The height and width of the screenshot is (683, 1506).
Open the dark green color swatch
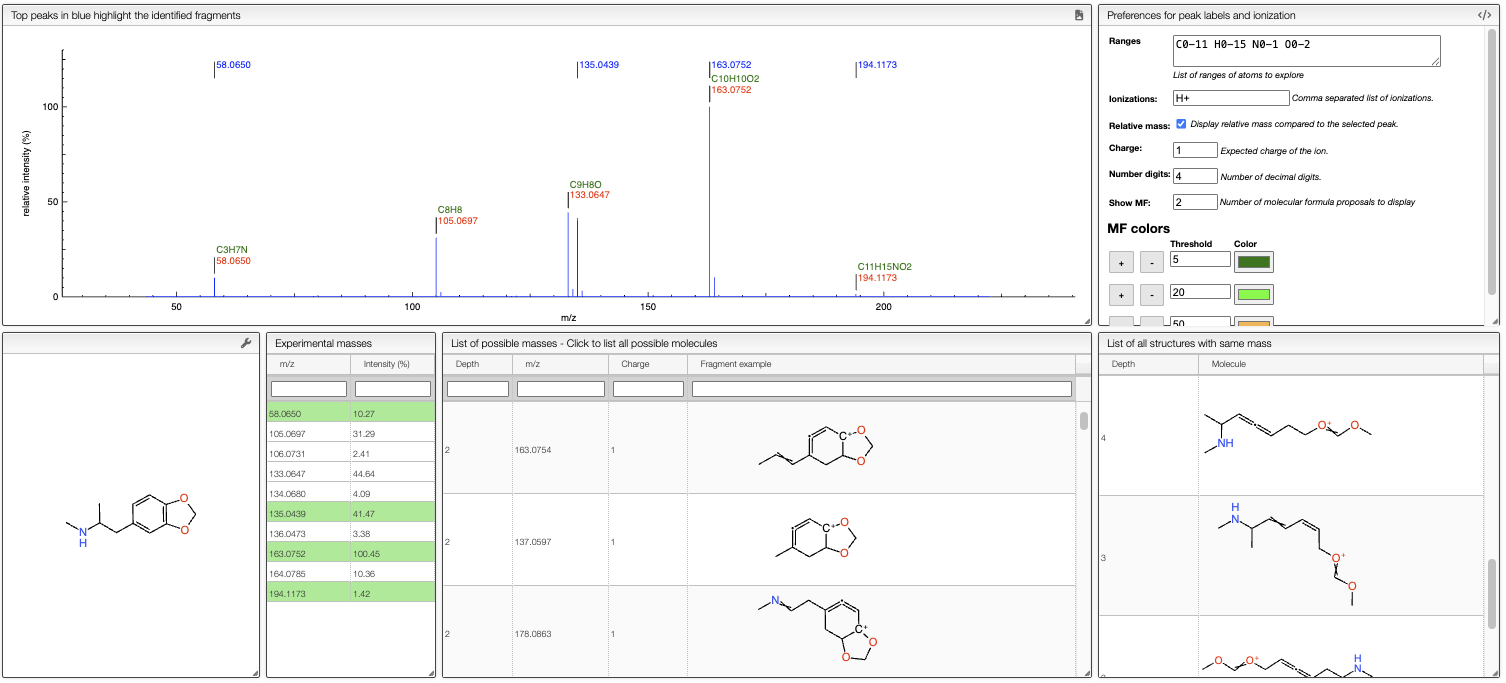coord(1254,262)
